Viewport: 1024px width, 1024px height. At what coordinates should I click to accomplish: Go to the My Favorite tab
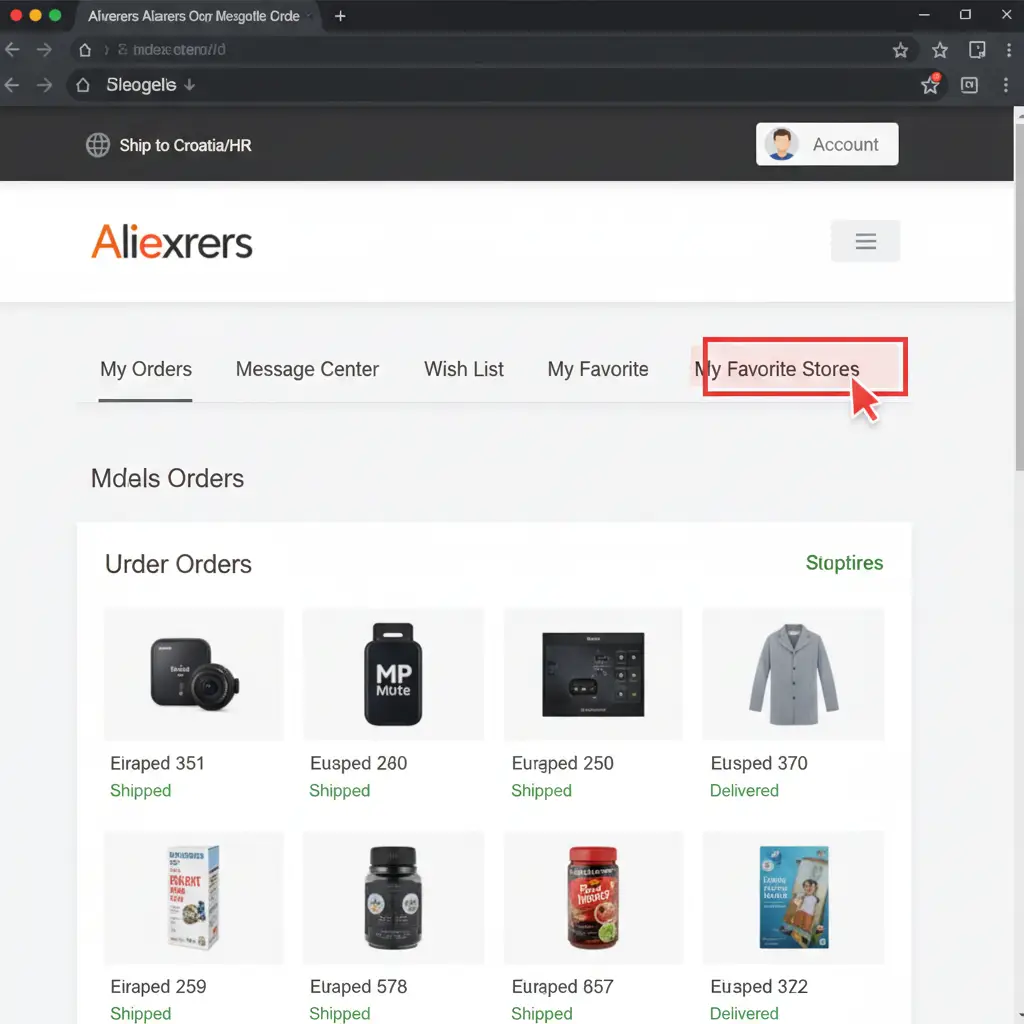point(598,369)
